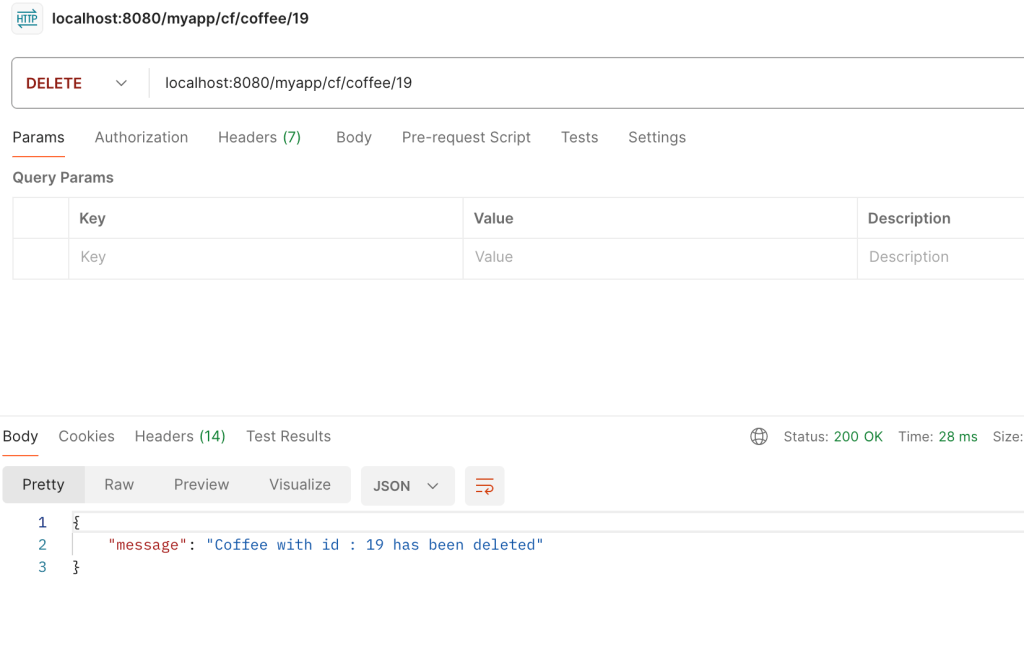Show the Preview response view
1024x671 pixels.
click(x=201, y=485)
